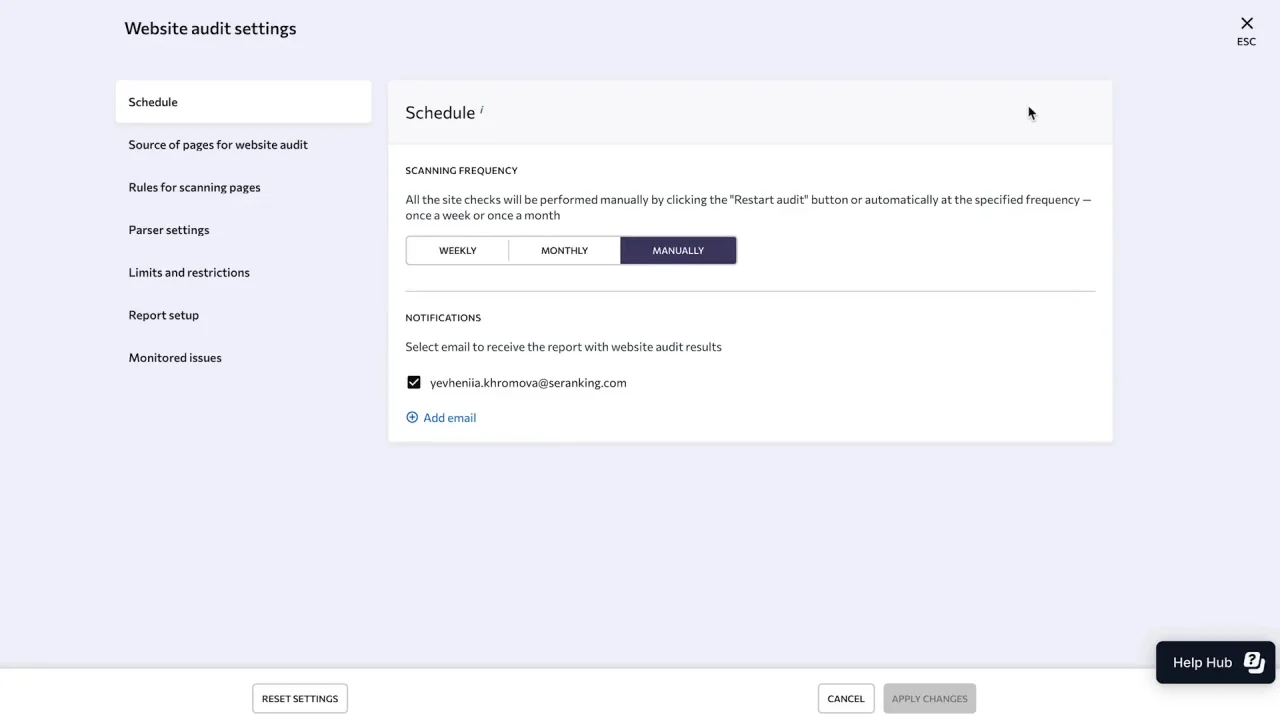Screen dimensions: 1280x720
Task: Click the Schedule panel heading
Action: (440, 113)
